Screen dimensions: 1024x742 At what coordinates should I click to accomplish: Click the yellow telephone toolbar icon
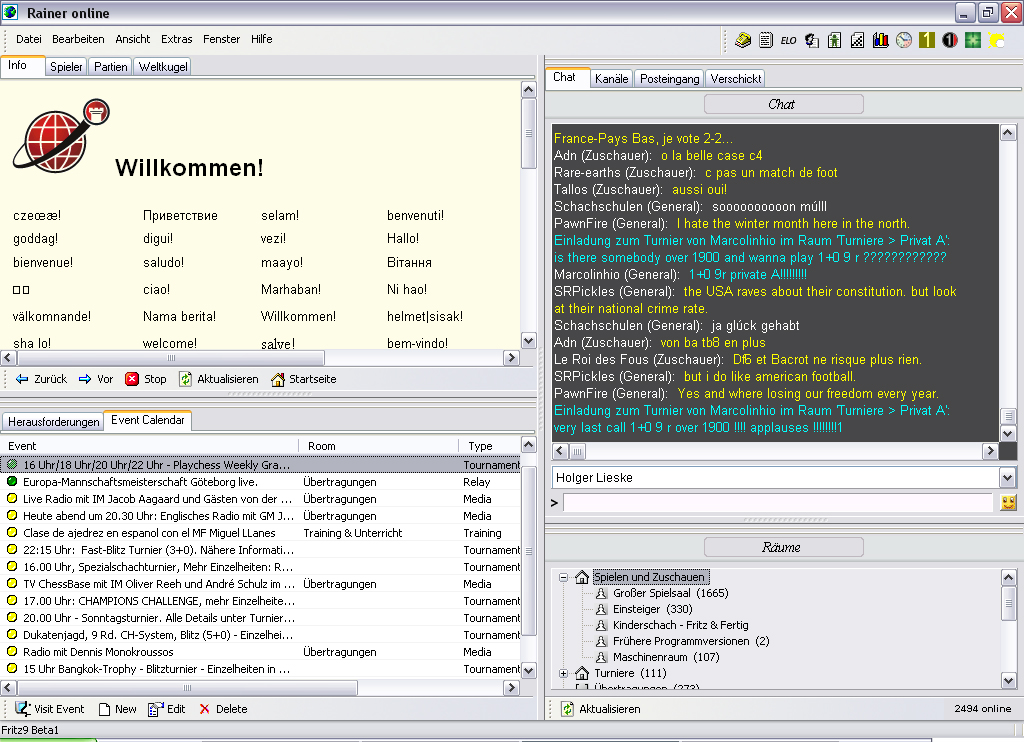point(743,40)
